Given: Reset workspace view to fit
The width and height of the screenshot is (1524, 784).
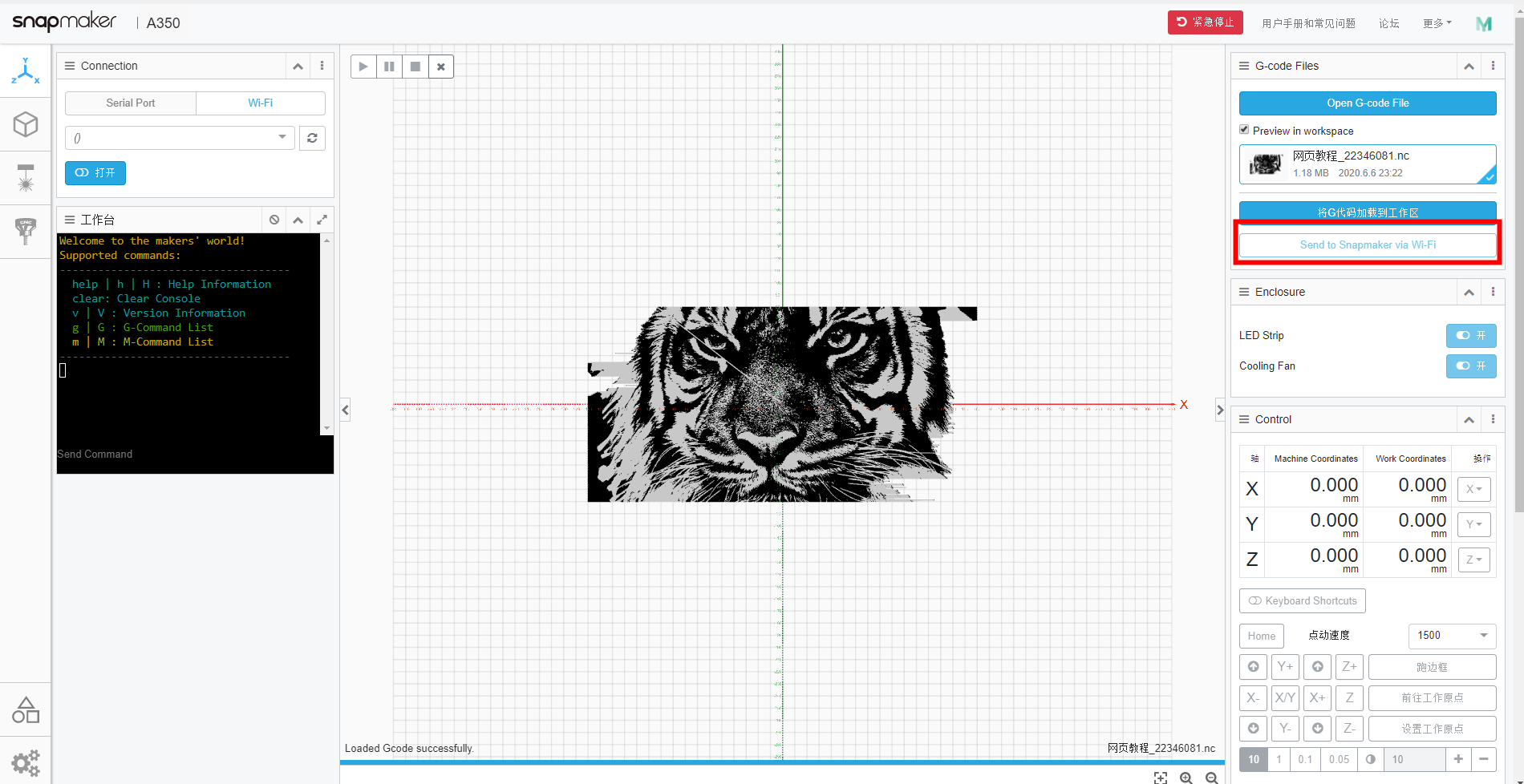Looking at the screenshot, I should click(x=1161, y=778).
